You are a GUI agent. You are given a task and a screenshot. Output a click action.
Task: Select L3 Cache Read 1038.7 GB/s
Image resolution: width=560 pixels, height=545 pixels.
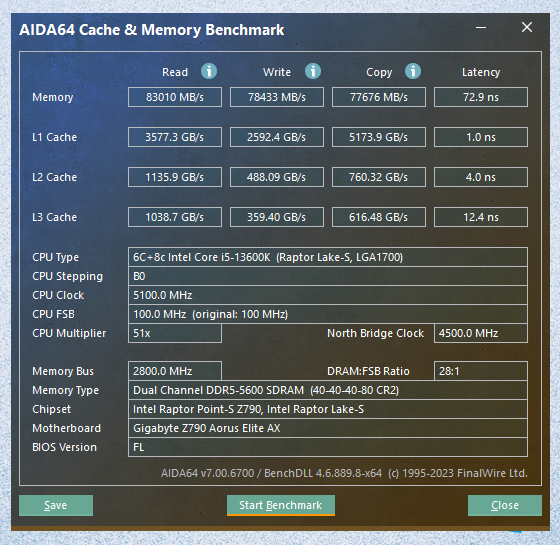(x=175, y=217)
